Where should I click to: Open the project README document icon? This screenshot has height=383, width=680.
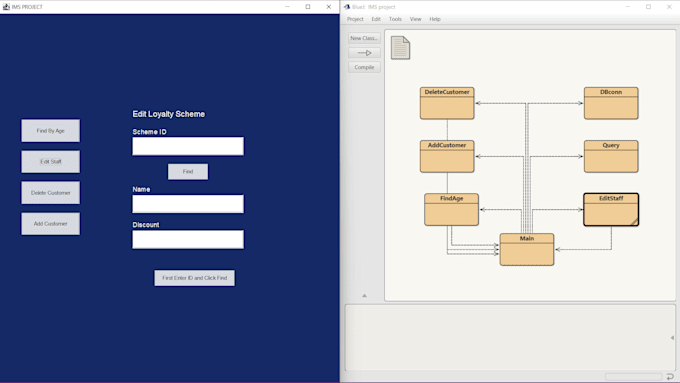(400, 48)
